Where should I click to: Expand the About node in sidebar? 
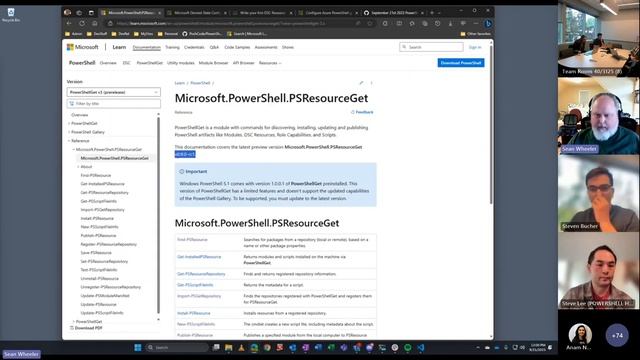pos(78,167)
